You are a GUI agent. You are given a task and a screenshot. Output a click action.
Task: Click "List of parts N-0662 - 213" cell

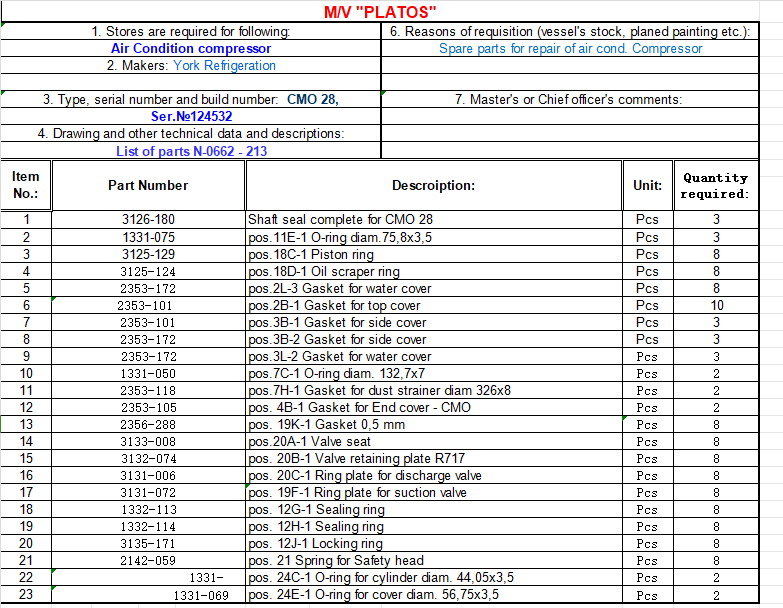click(191, 151)
